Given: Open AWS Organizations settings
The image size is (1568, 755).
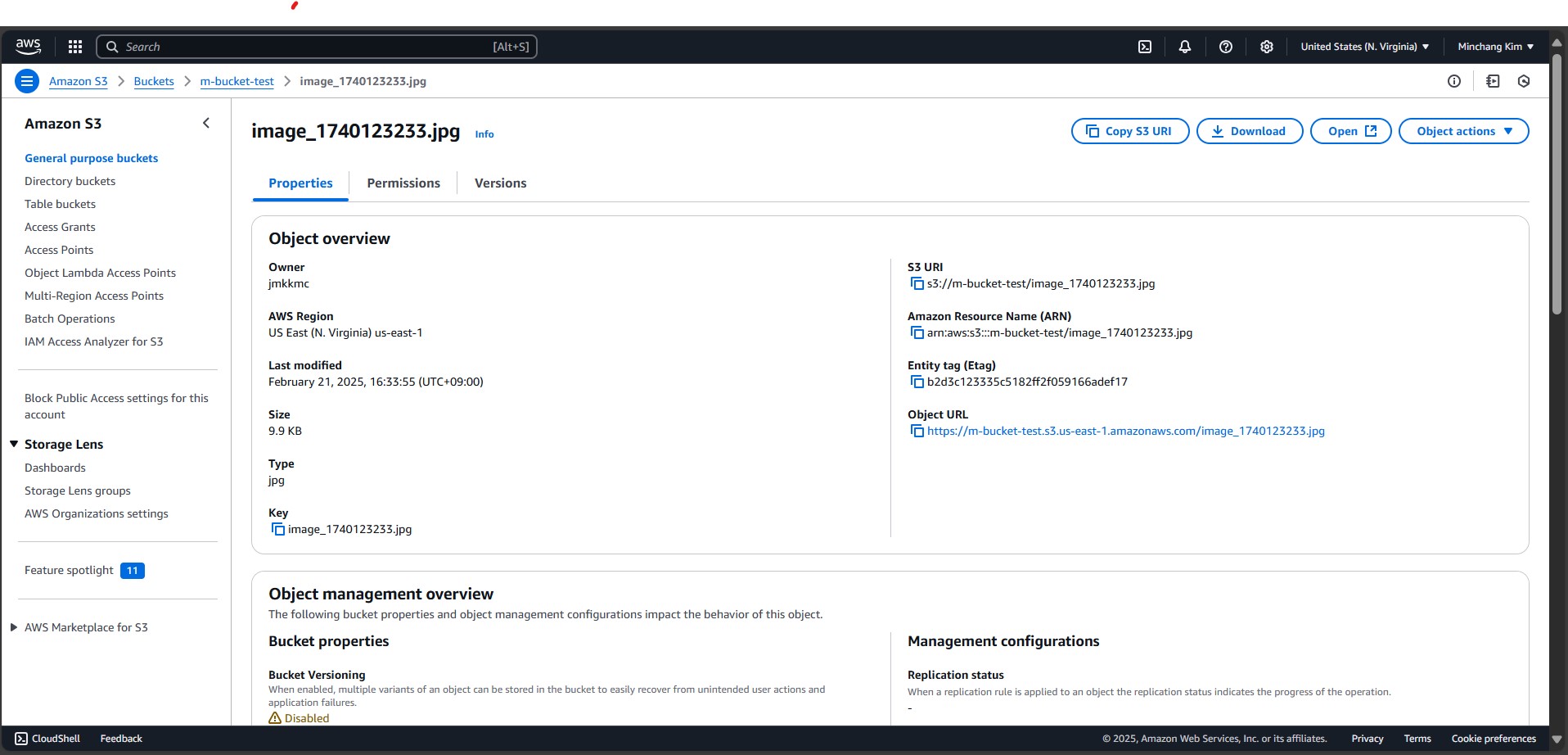Looking at the screenshot, I should coord(97,513).
